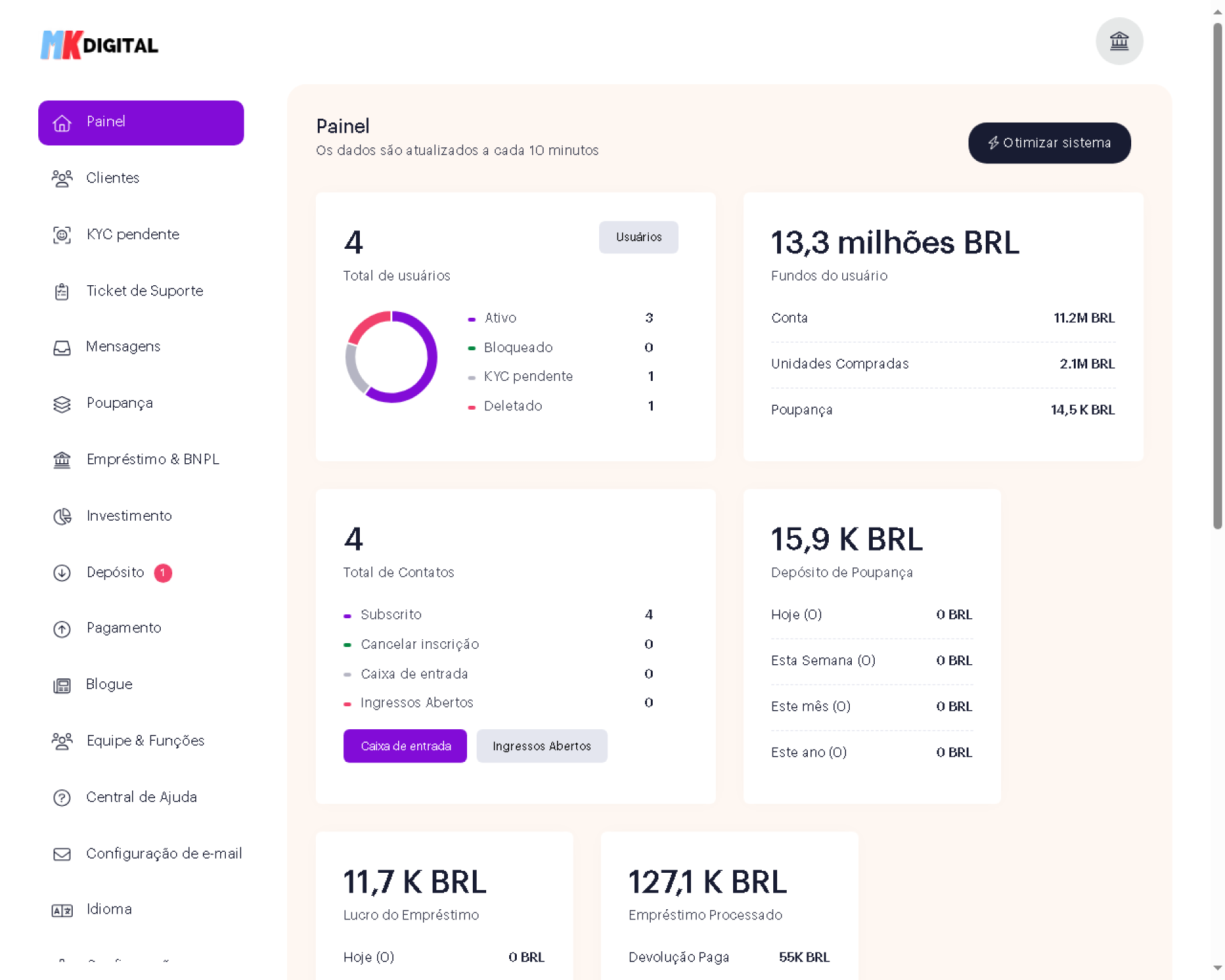The height and width of the screenshot is (980, 1225).
Task: Click the Blogue newspaper icon
Action: (62, 685)
